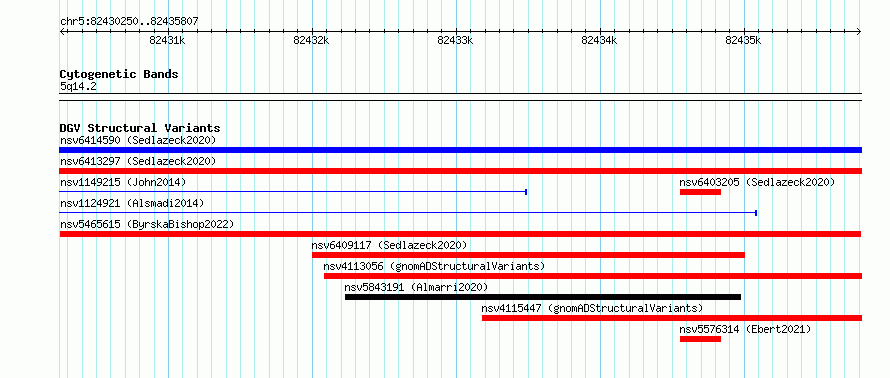890x378 pixels.
Task: Click the 82431k ruler tick label
Action: point(167,40)
